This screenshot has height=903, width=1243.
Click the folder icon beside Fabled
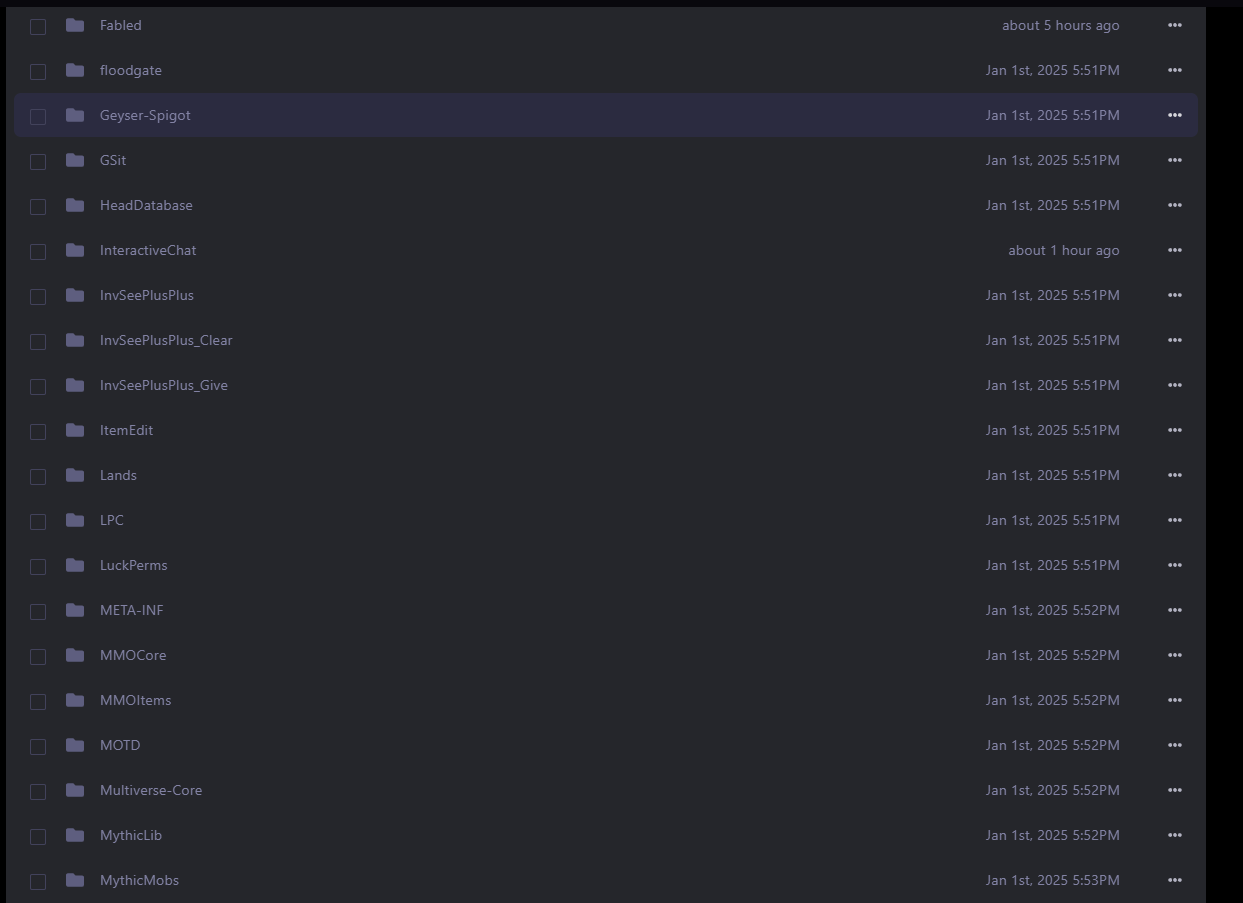[x=75, y=25]
